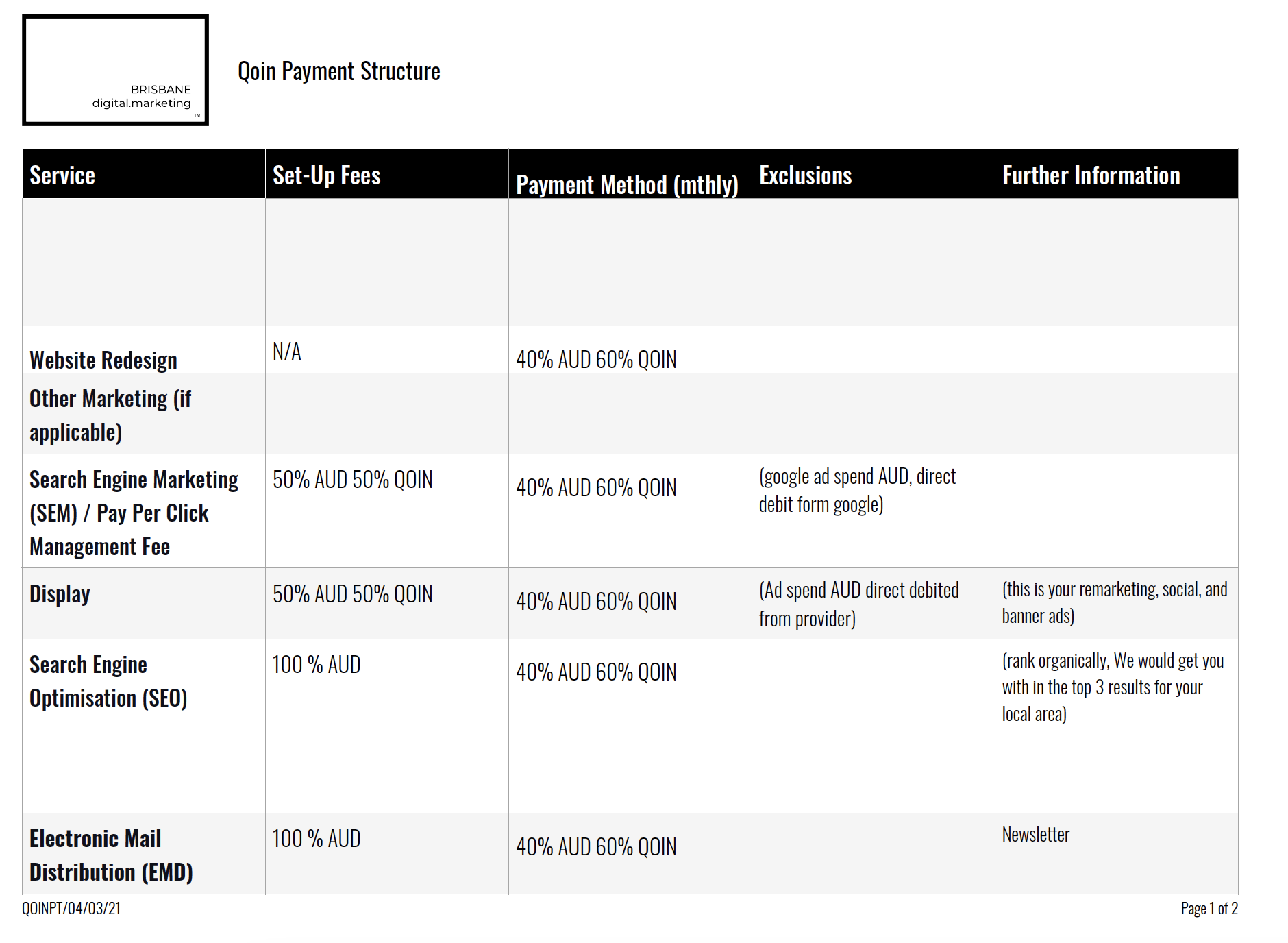Click the Brisbane digital.marketing logo
Viewport: 1288px width, 943px height.
(x=115, y=70)
